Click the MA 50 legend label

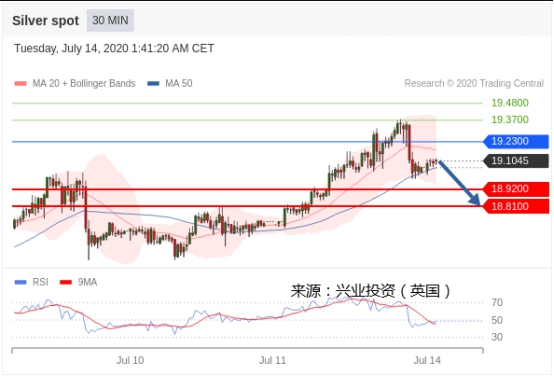179,83
